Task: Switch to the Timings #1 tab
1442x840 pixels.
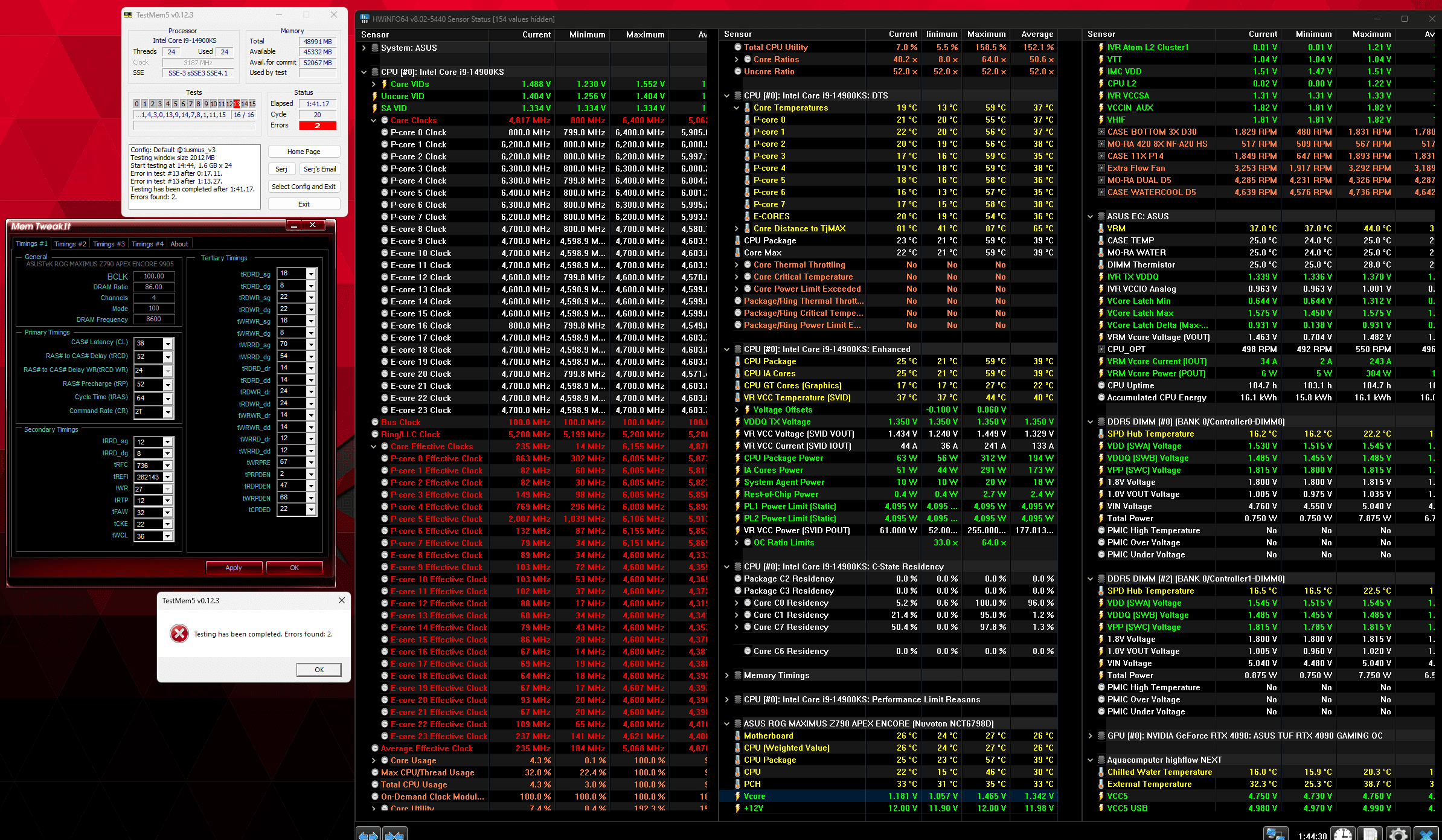Action: 31,243
